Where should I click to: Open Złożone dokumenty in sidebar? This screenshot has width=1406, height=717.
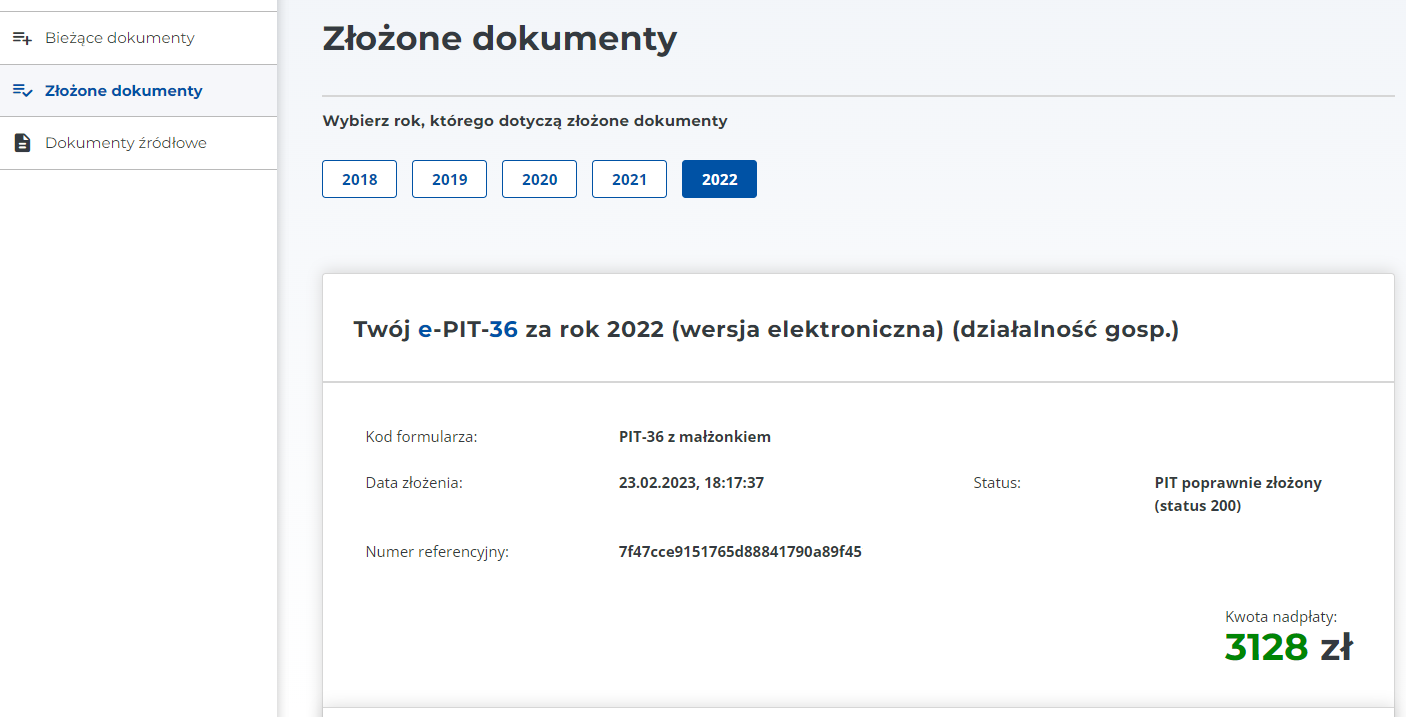tap(138, 91)
